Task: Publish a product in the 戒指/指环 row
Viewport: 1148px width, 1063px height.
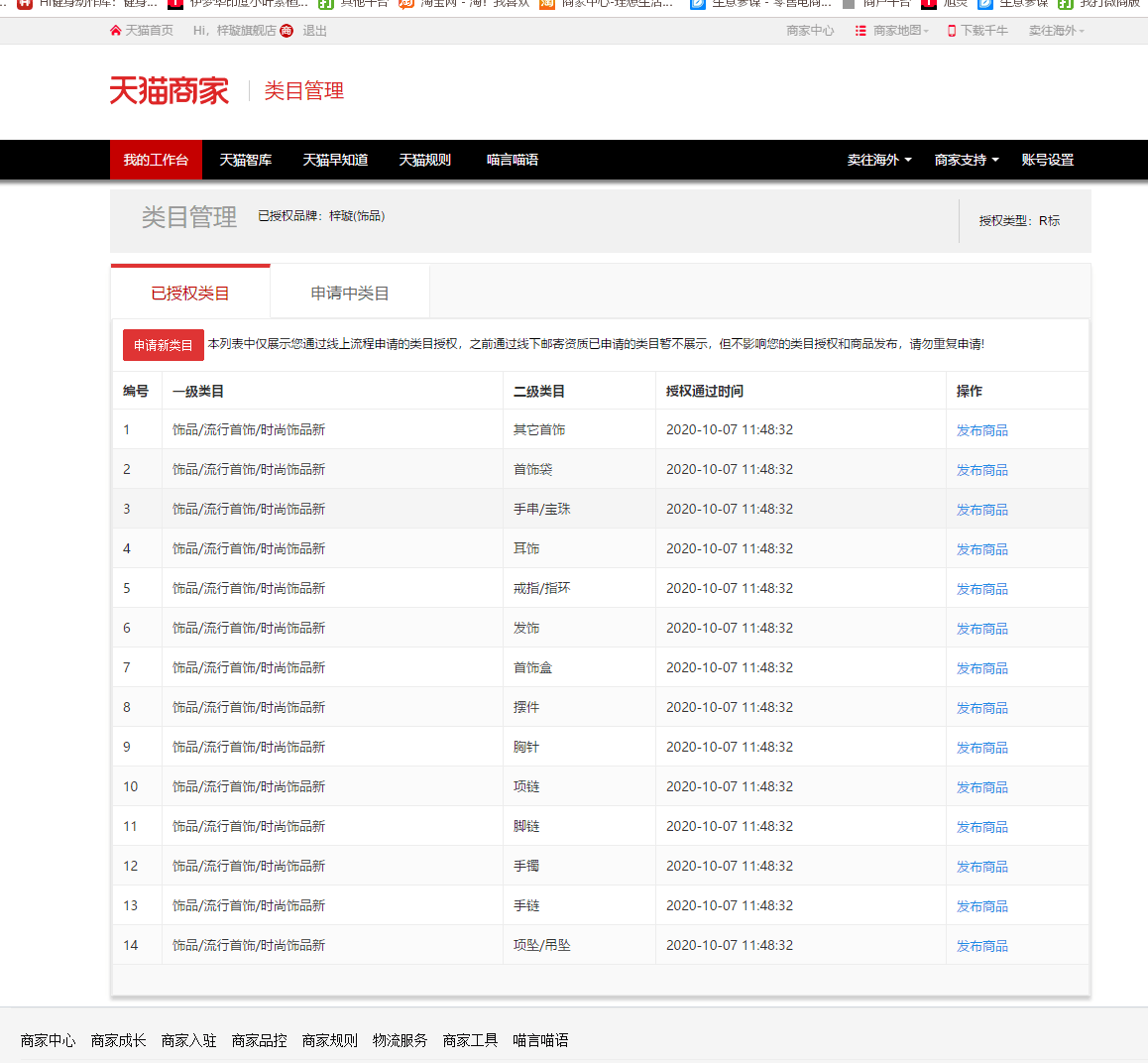Action: (981, 589)
